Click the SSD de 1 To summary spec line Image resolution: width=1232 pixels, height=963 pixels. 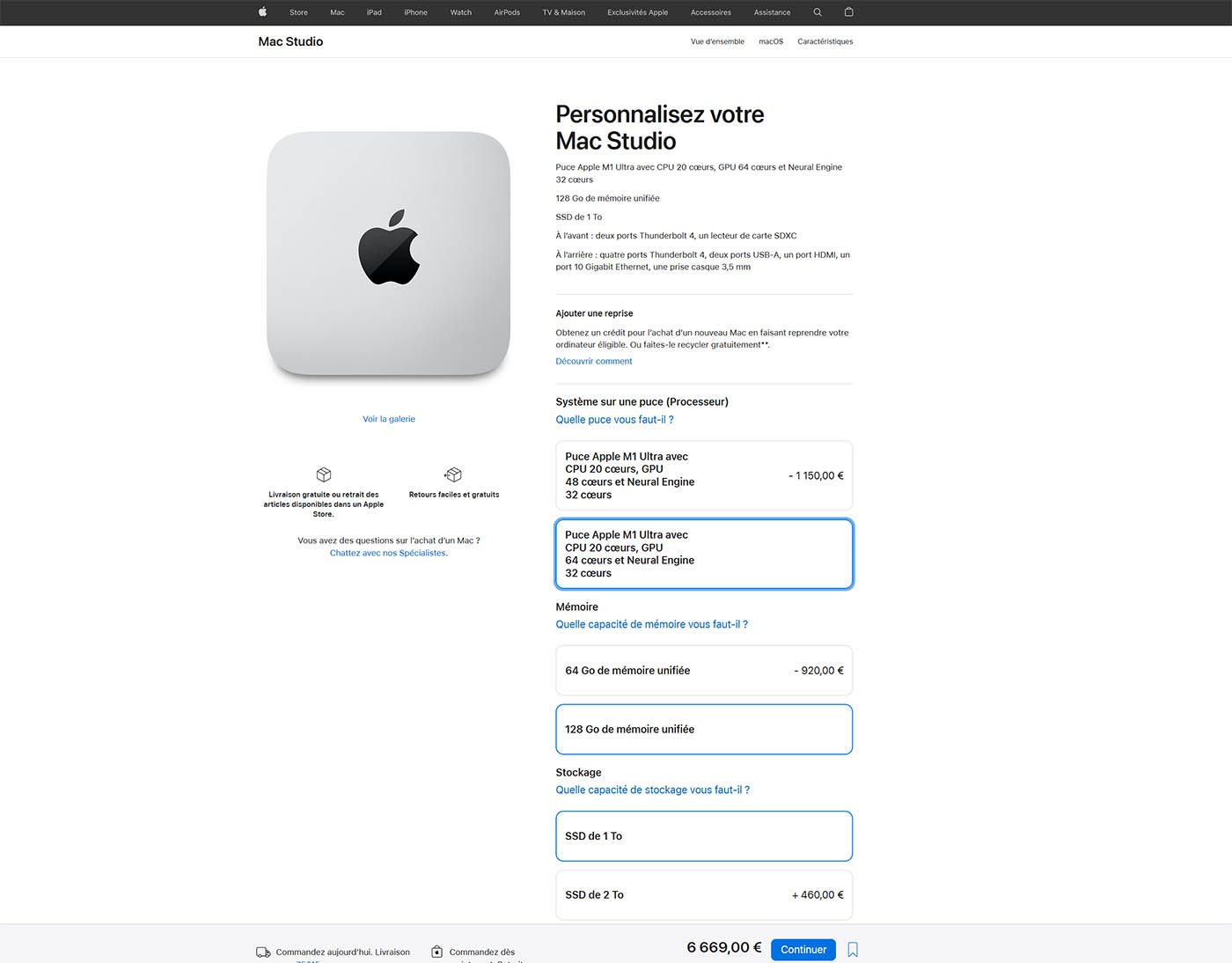(x=579, y=217)
